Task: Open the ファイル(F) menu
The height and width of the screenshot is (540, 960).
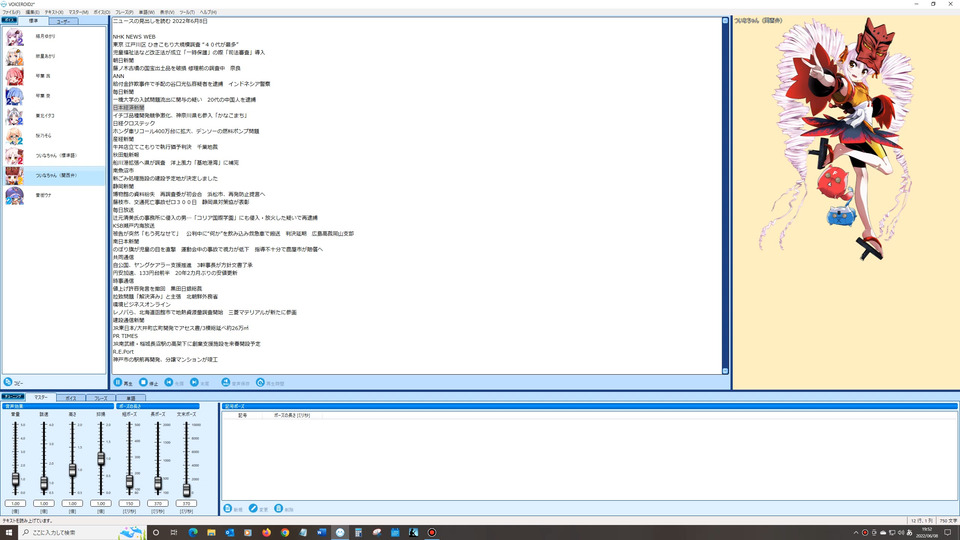Action: point(11,12)
